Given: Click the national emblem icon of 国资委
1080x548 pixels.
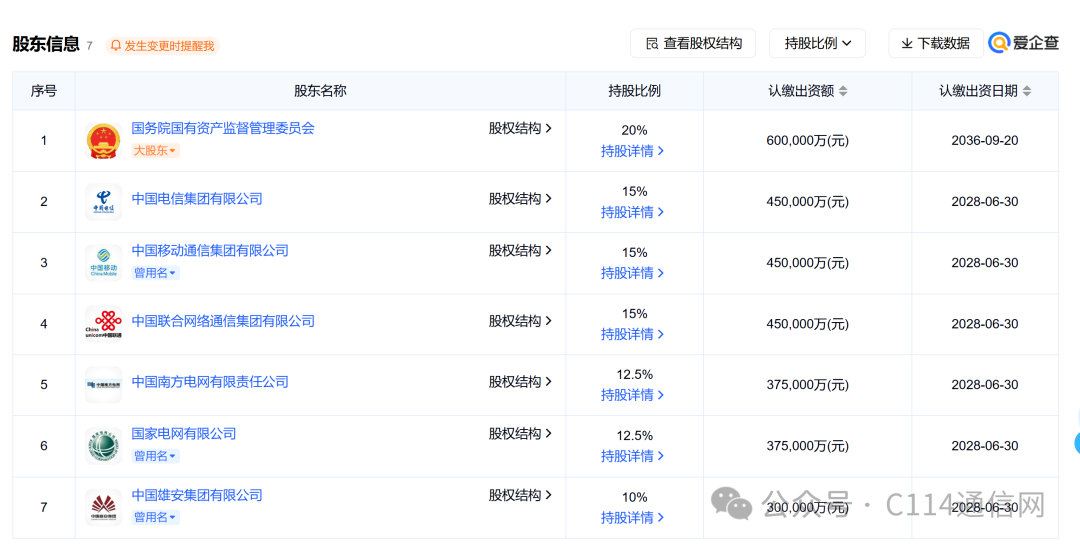Looking at the screenshot, I should [x=103, y=140].
